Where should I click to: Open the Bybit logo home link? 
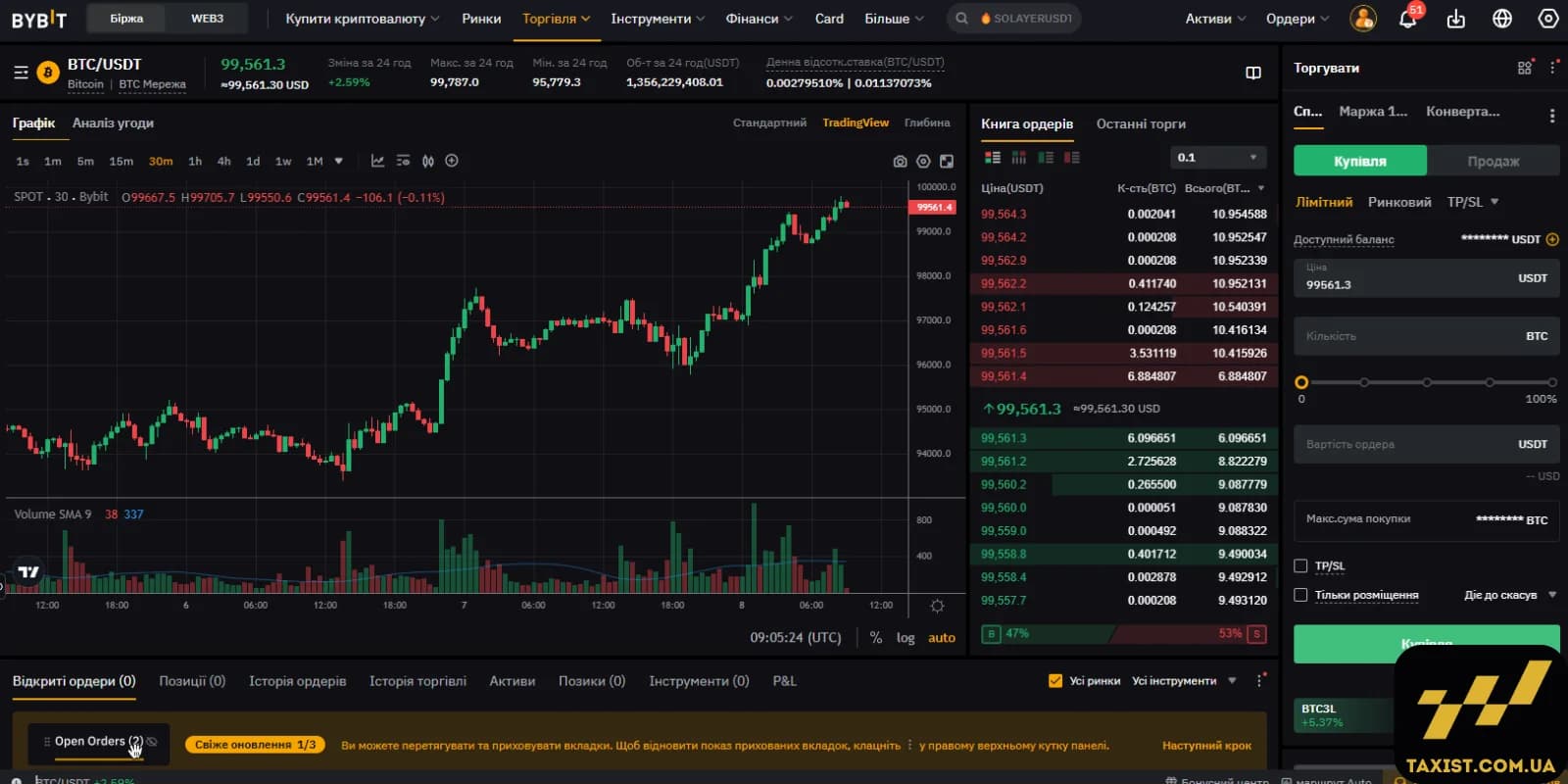pyautogui.click(x=39, y=19)
